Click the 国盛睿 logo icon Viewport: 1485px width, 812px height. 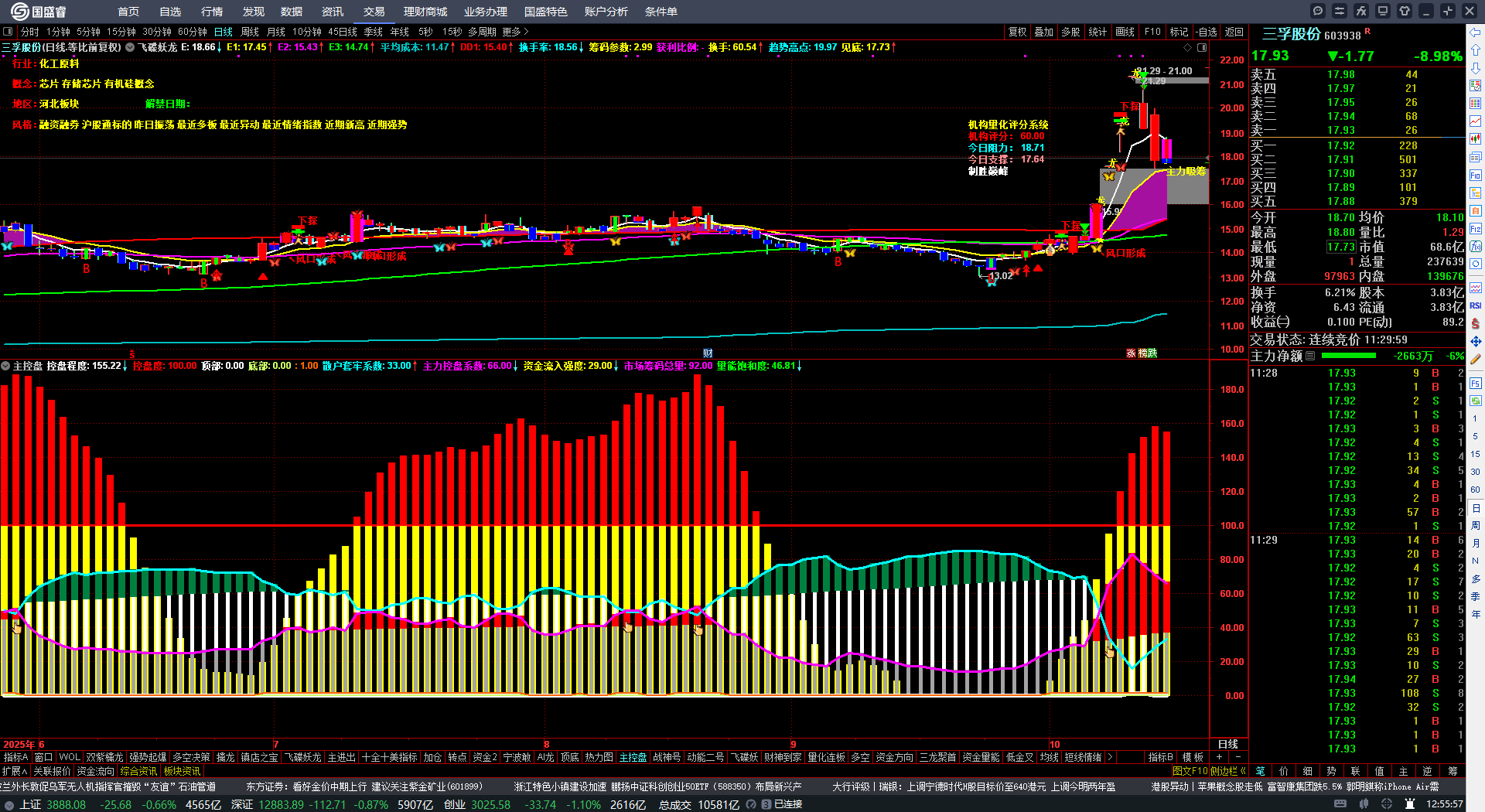(x=20, y=11)
